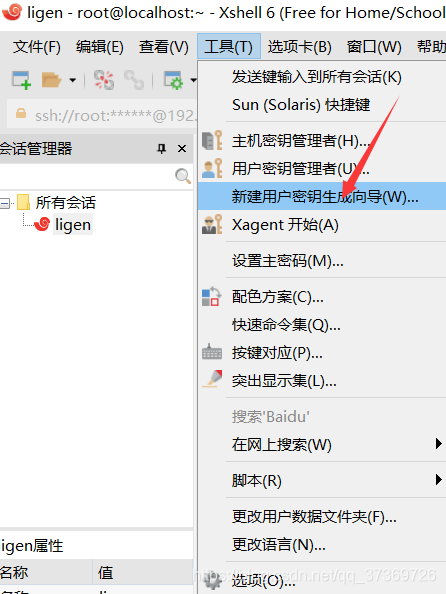Screen dimensions: 446x594
Task: Open the 选项卡(B) menu
Action: point(299,47)
